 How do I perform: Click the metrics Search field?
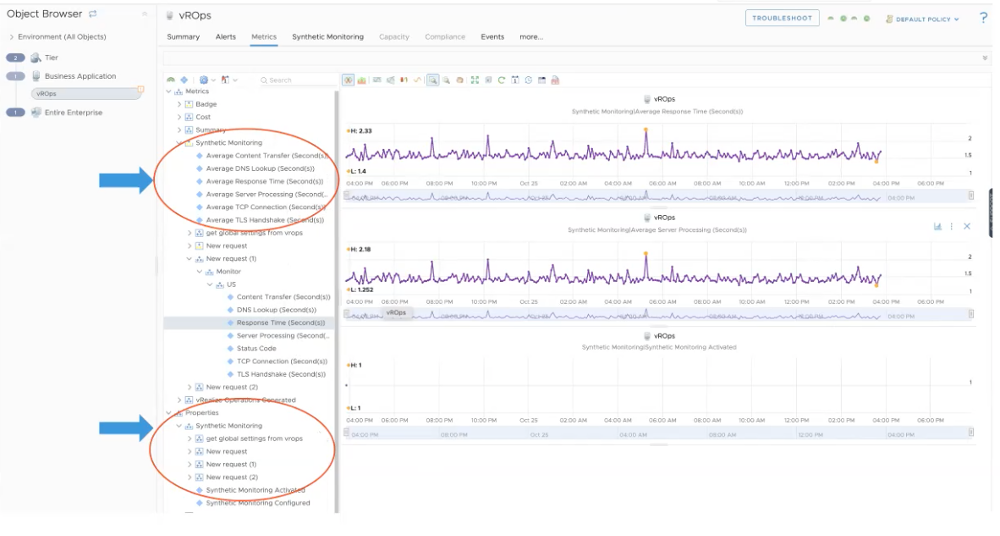pos(297,80)
